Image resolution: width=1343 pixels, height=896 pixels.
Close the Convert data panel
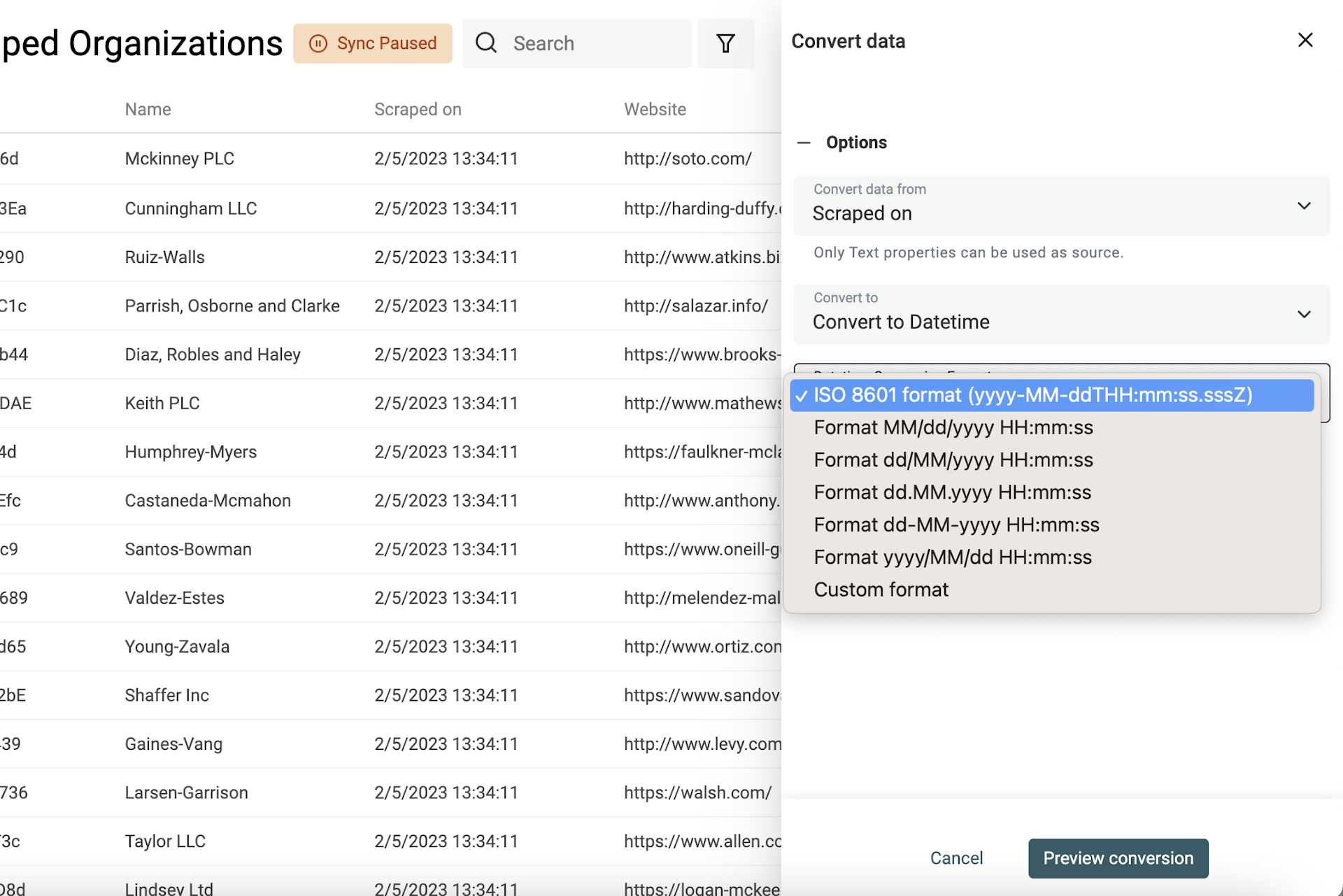tap(1305, 40)
